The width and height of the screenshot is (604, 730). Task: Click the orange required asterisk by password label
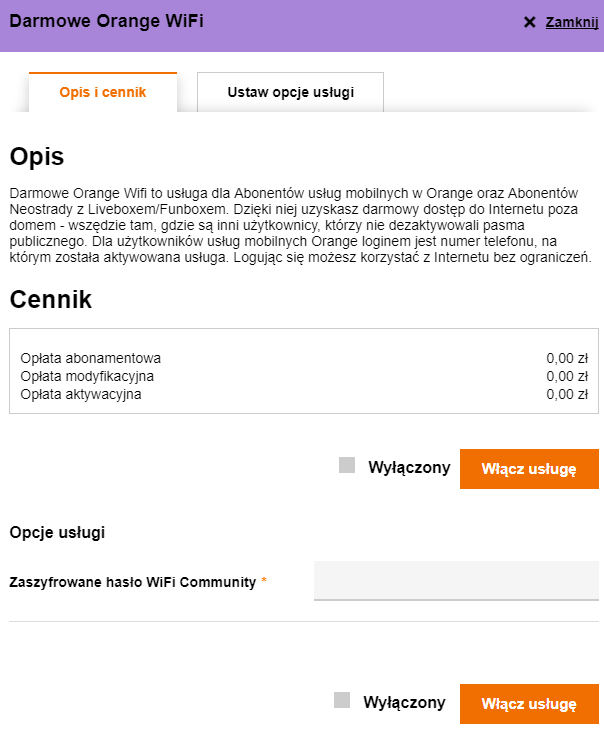point(264,582)
